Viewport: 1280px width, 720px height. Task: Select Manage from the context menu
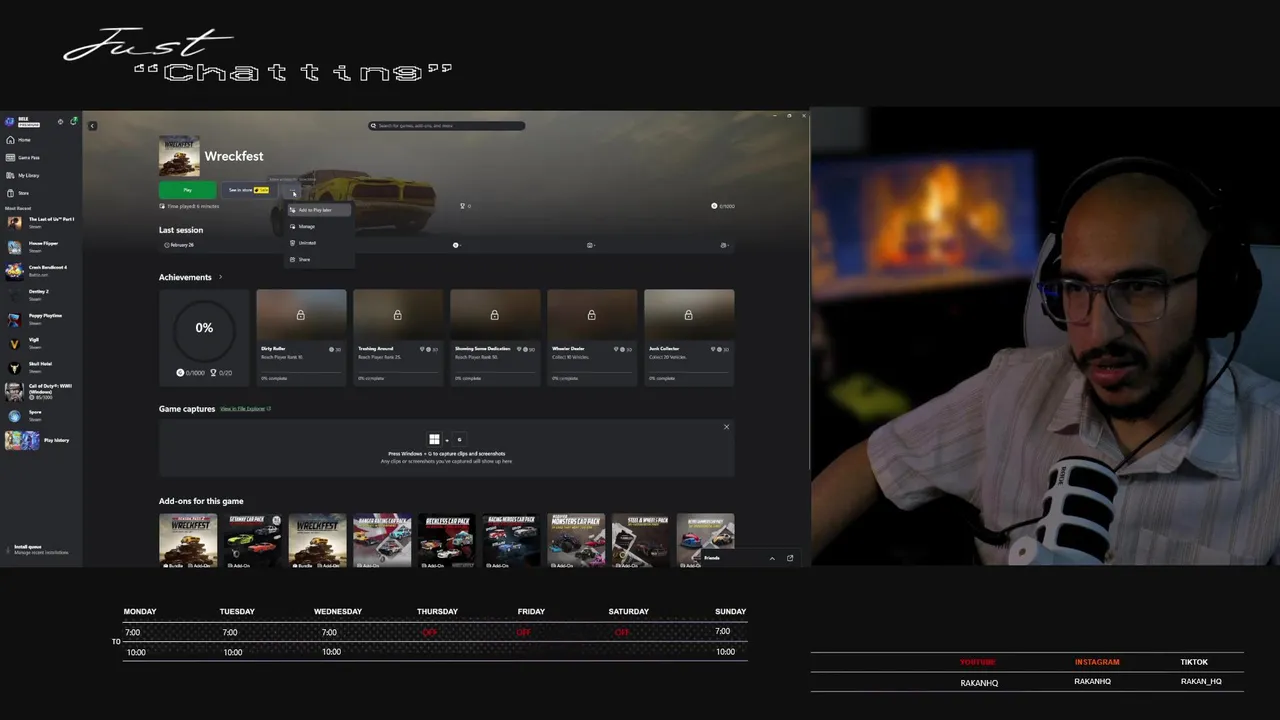pyautogui.click(x=318, y=227)
